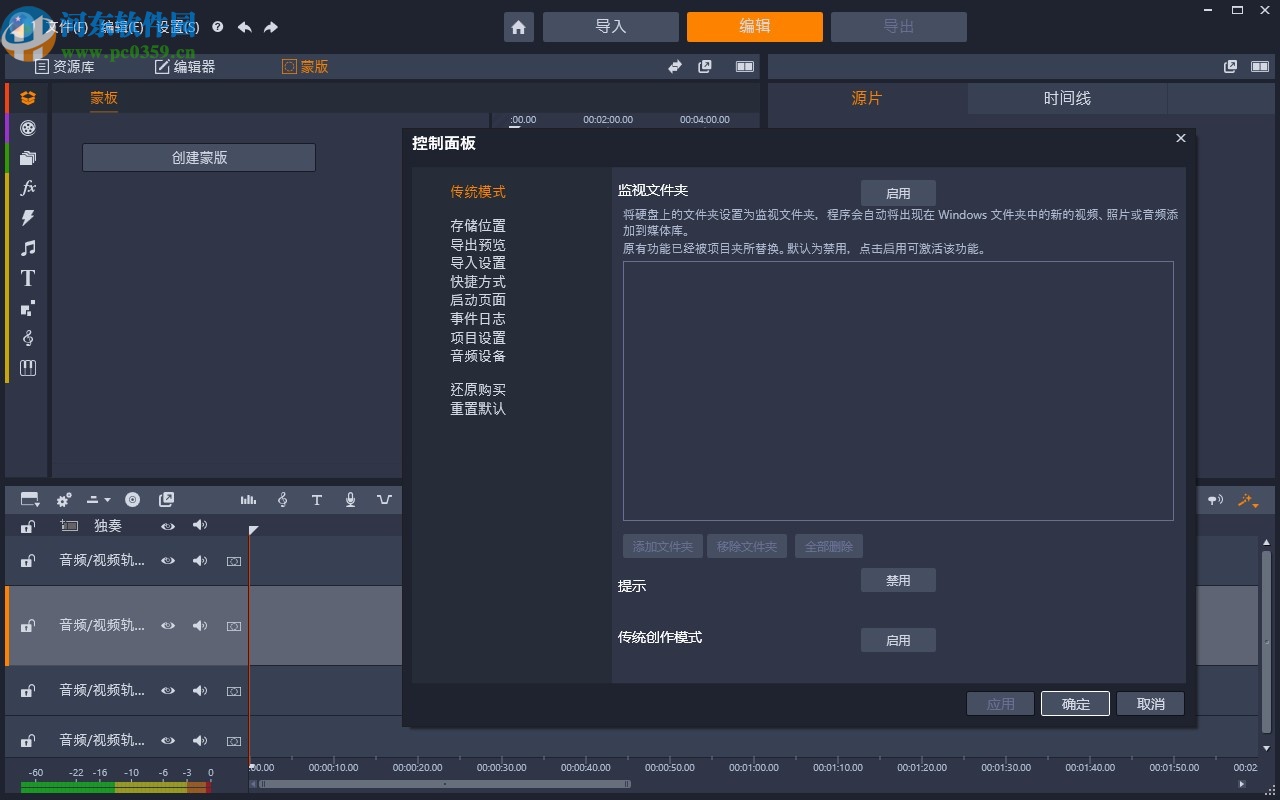Viewport: 1280px width, 800px height.
Task: Open the 设置(S) menu
Action: (x=178, y=27)
